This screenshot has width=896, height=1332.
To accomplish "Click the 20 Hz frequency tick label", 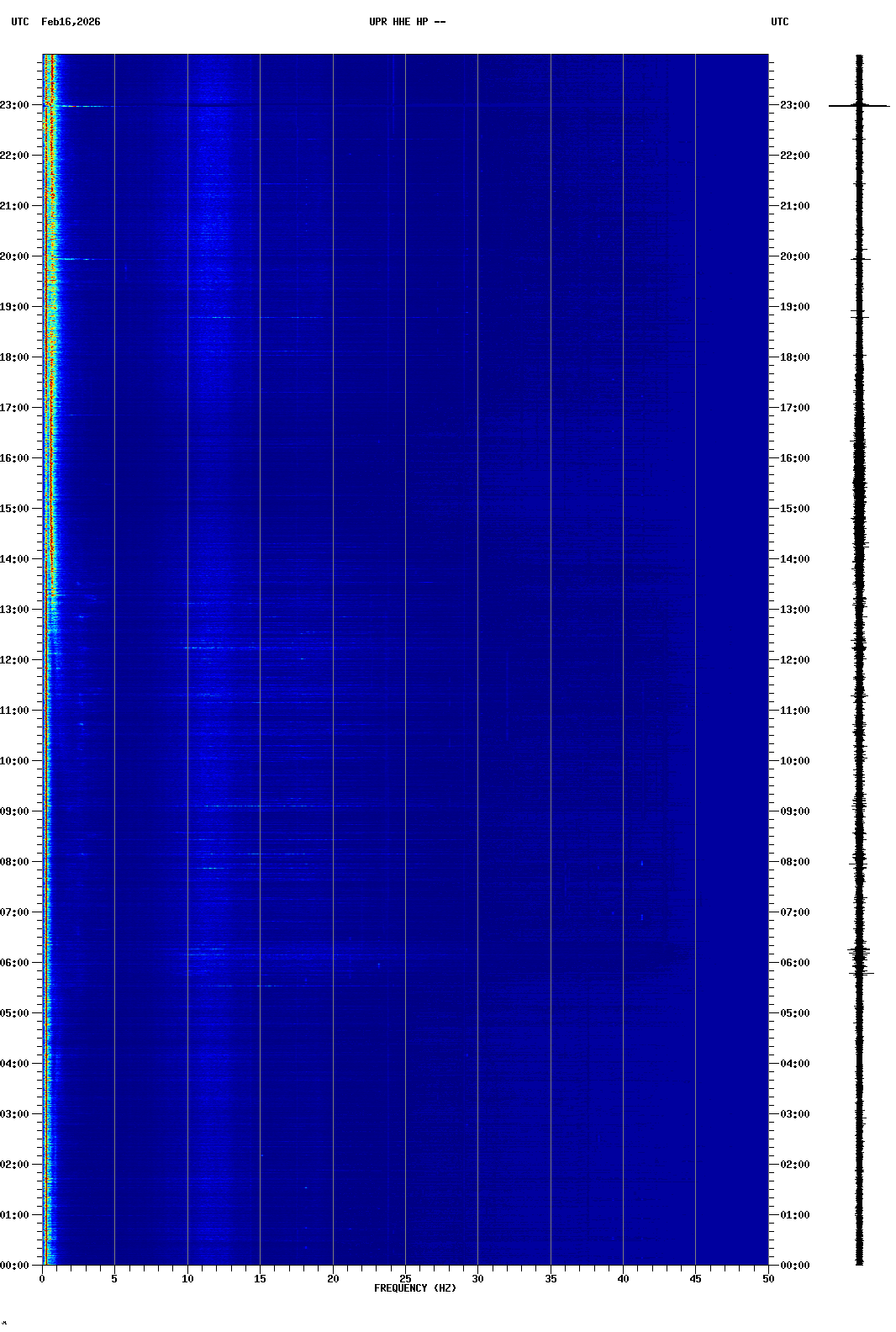I will pyautogui.click(x=333, y=1279).
